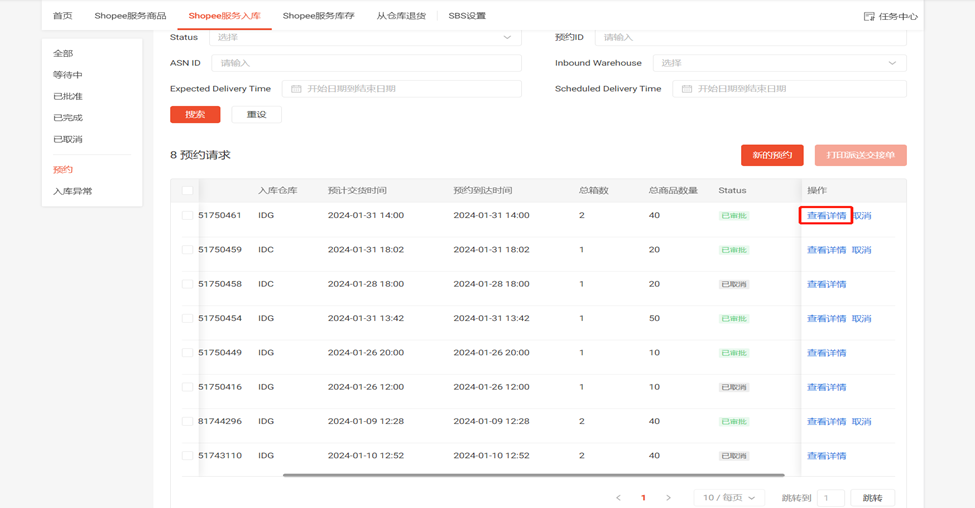Select checkbox for row 51750458

pyautogui.click(x=187, y=284)
